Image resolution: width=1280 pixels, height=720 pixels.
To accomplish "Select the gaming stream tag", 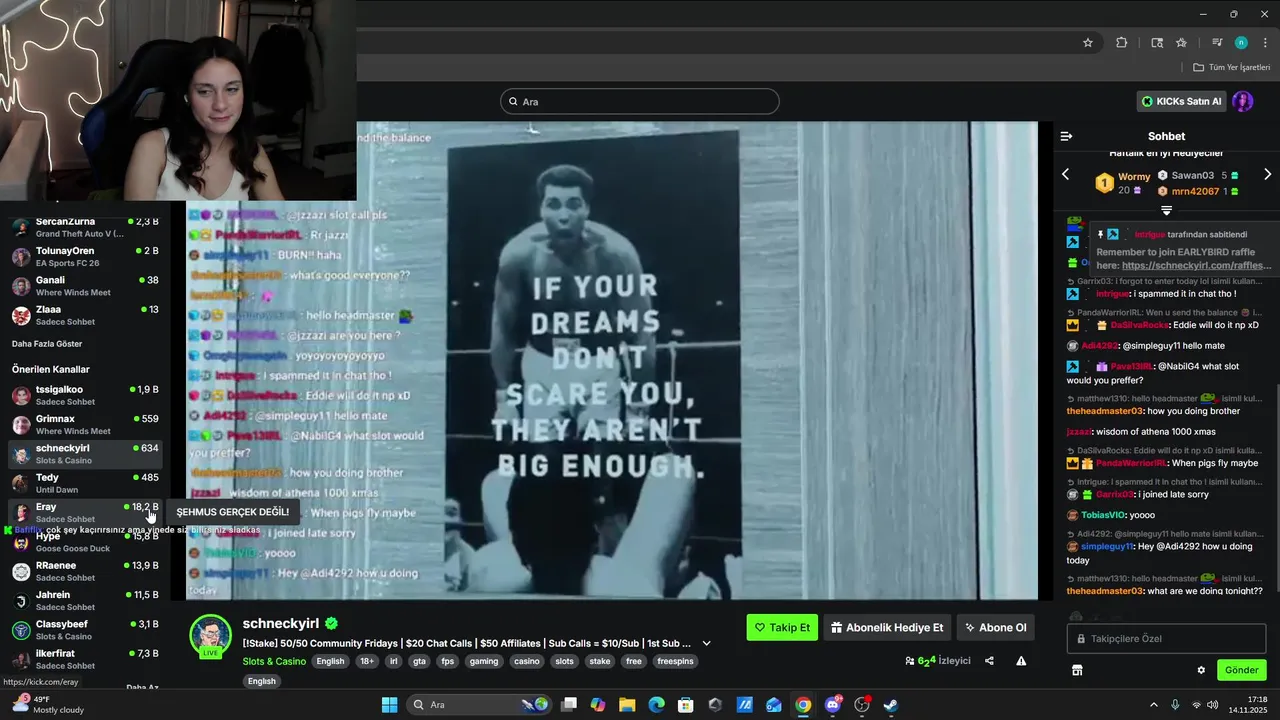I will pos(483,661).
